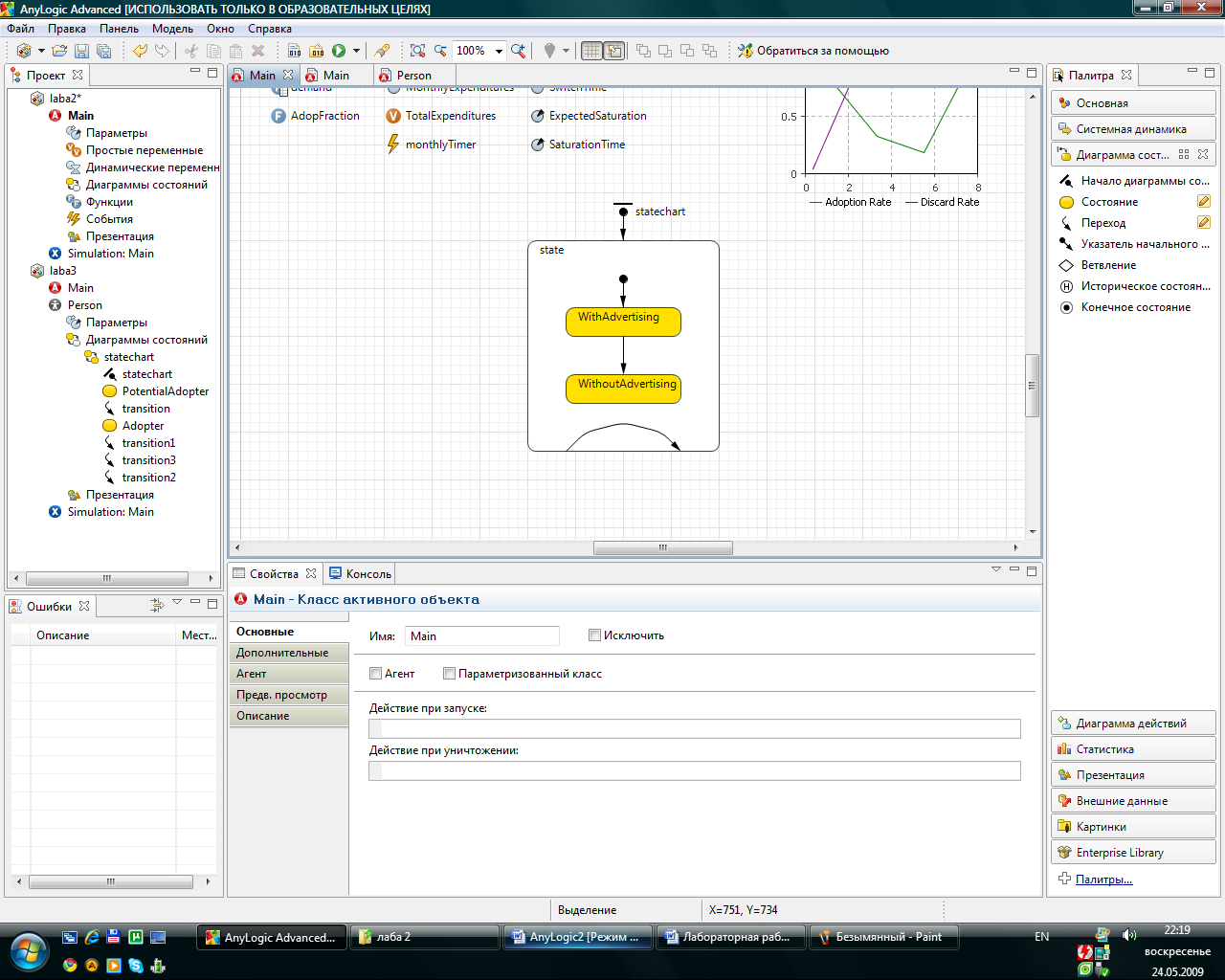Select 'Историческое состояние' palette item
This screenshot has width=1225, height=980.
(1134, 286)
